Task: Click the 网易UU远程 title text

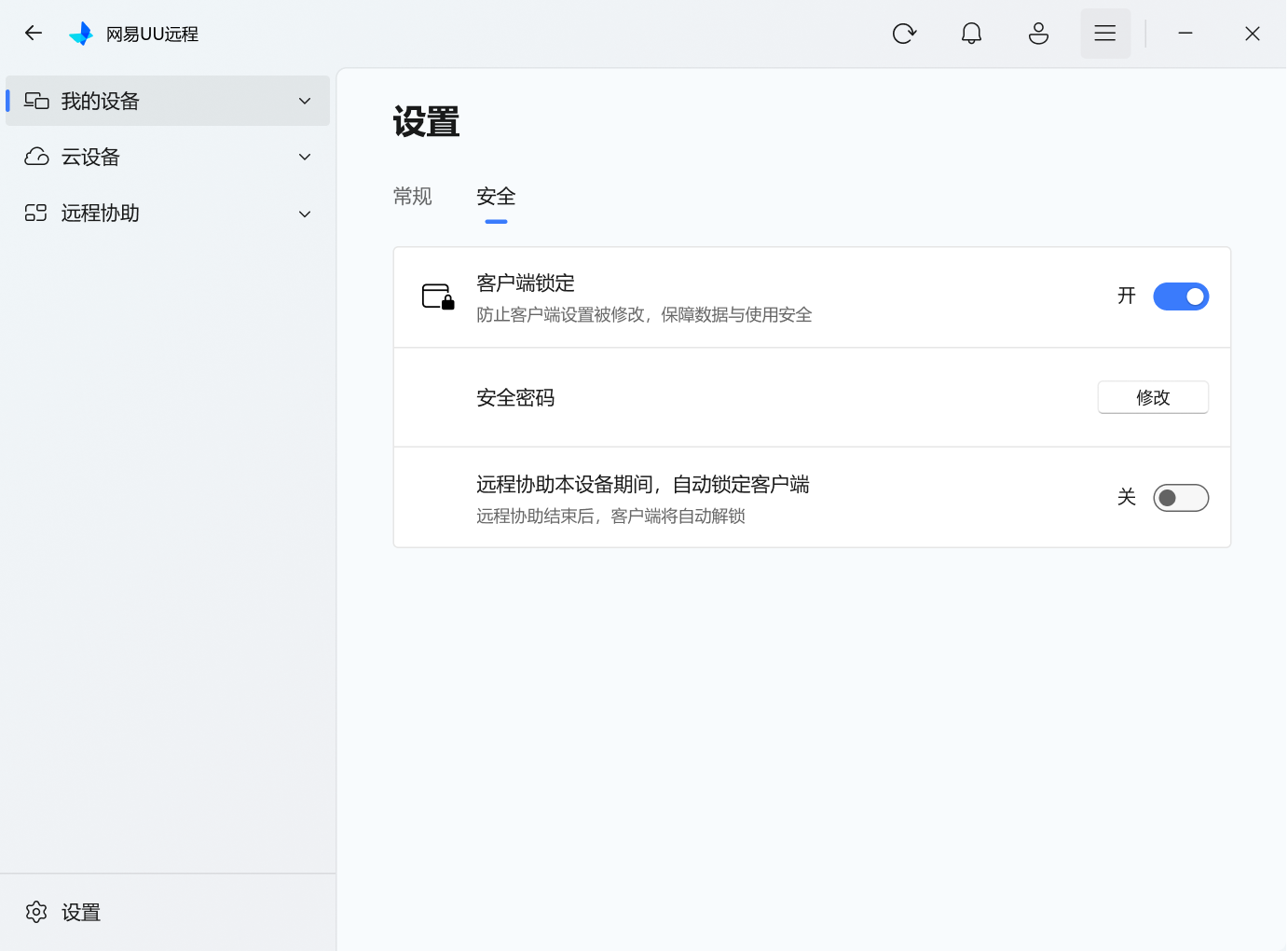Action: [152, 34]
